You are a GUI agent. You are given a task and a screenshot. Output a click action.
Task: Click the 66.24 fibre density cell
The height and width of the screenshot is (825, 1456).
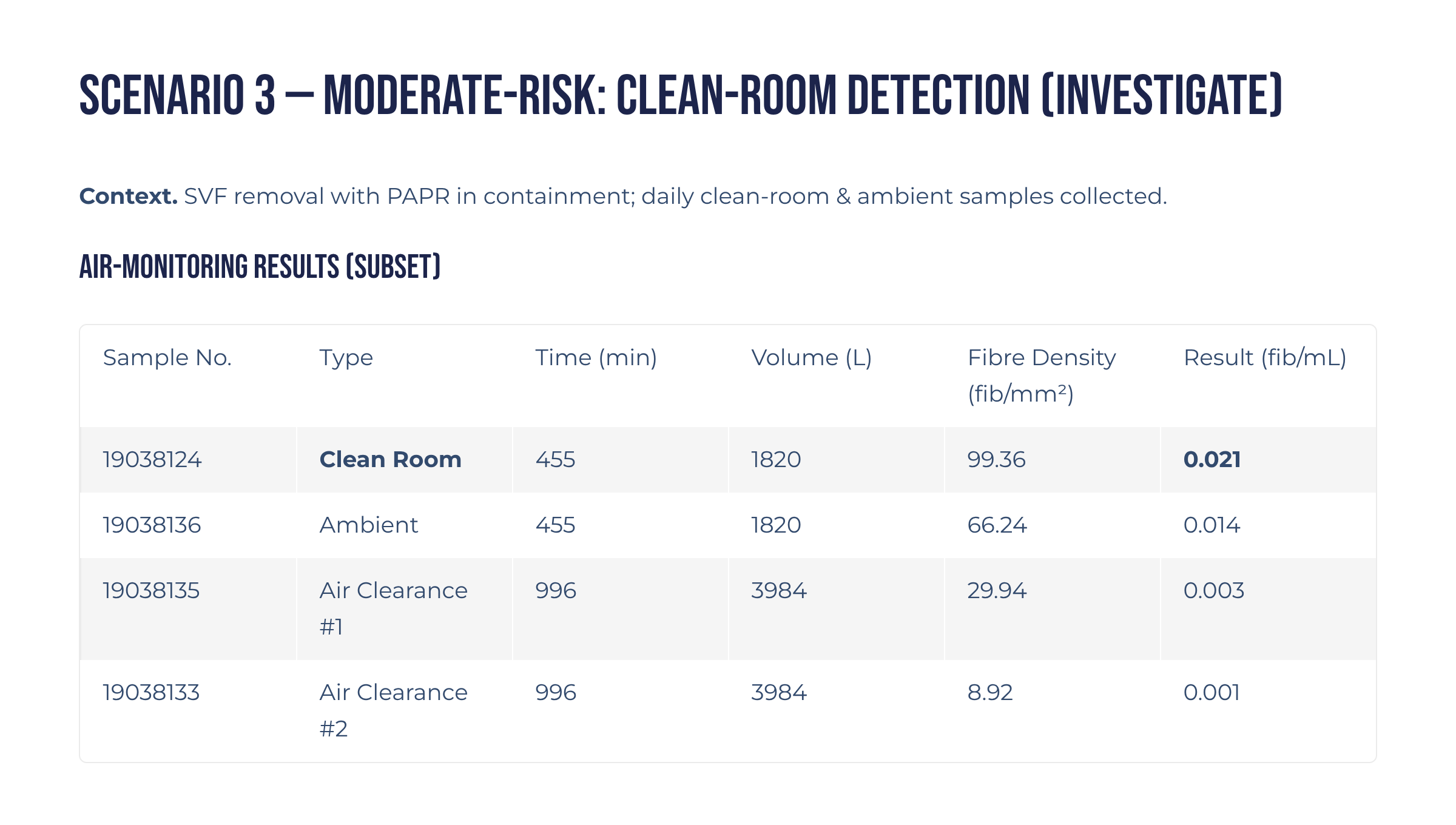tap(997, 525)
